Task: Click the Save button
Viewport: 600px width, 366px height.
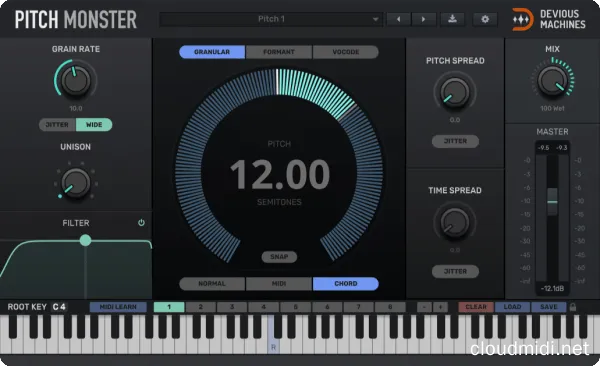Action: [549, 307]
